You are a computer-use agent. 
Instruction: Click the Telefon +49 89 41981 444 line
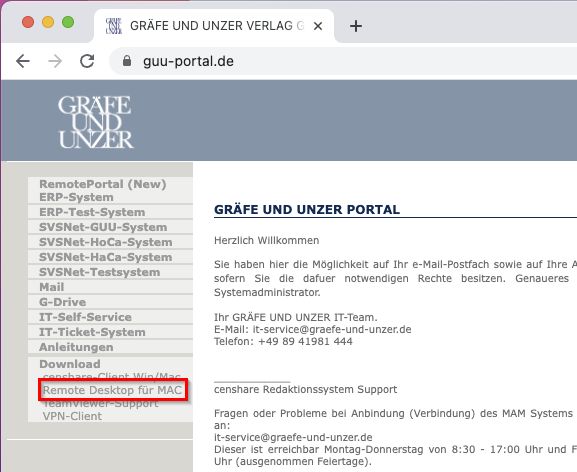coord(283,341)
